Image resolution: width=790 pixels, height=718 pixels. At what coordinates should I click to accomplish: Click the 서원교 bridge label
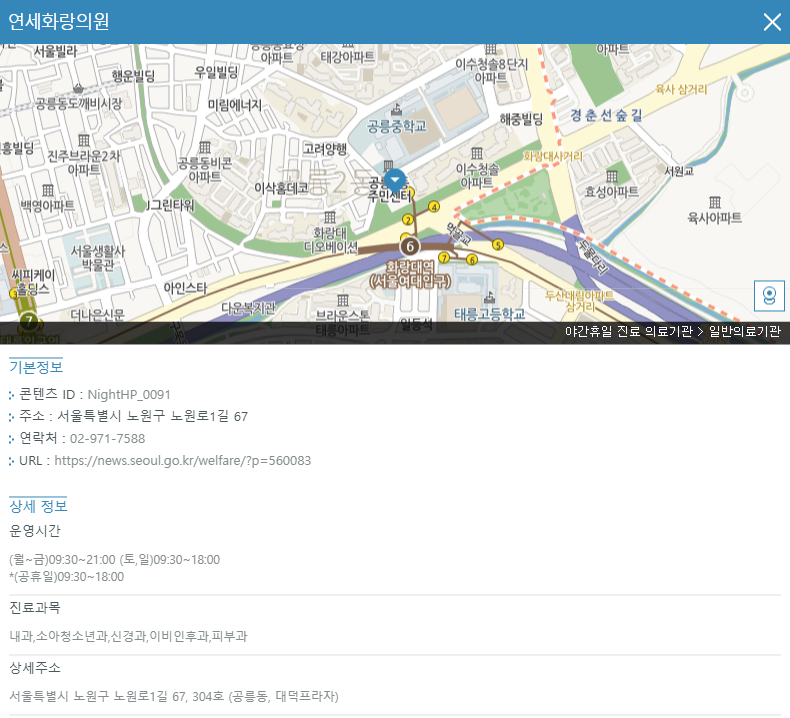pyautogui.click(x=679, y=171)
